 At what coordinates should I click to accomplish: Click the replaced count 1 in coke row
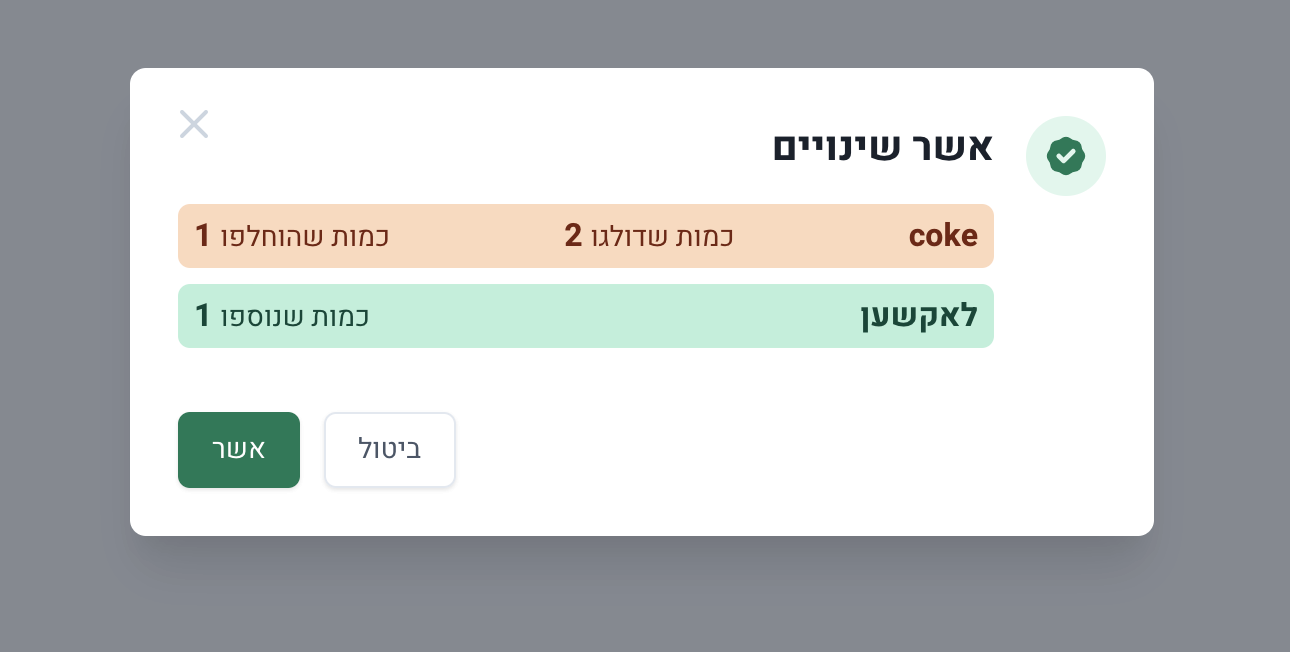click(203, 236)
